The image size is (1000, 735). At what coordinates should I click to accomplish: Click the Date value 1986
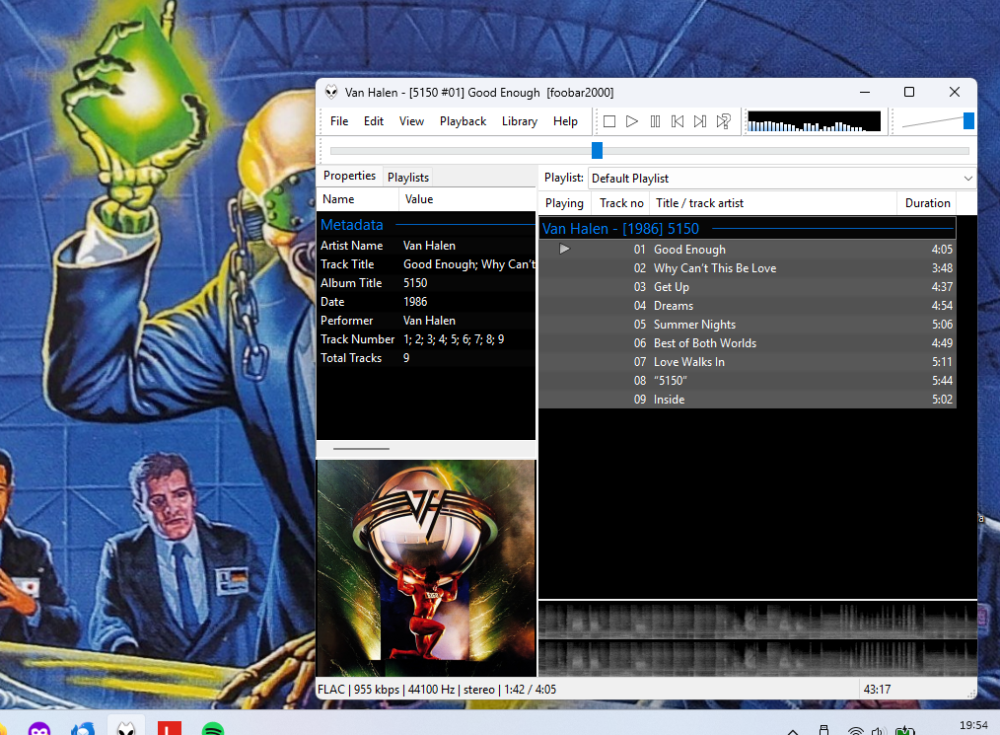(x=415, y=302)
